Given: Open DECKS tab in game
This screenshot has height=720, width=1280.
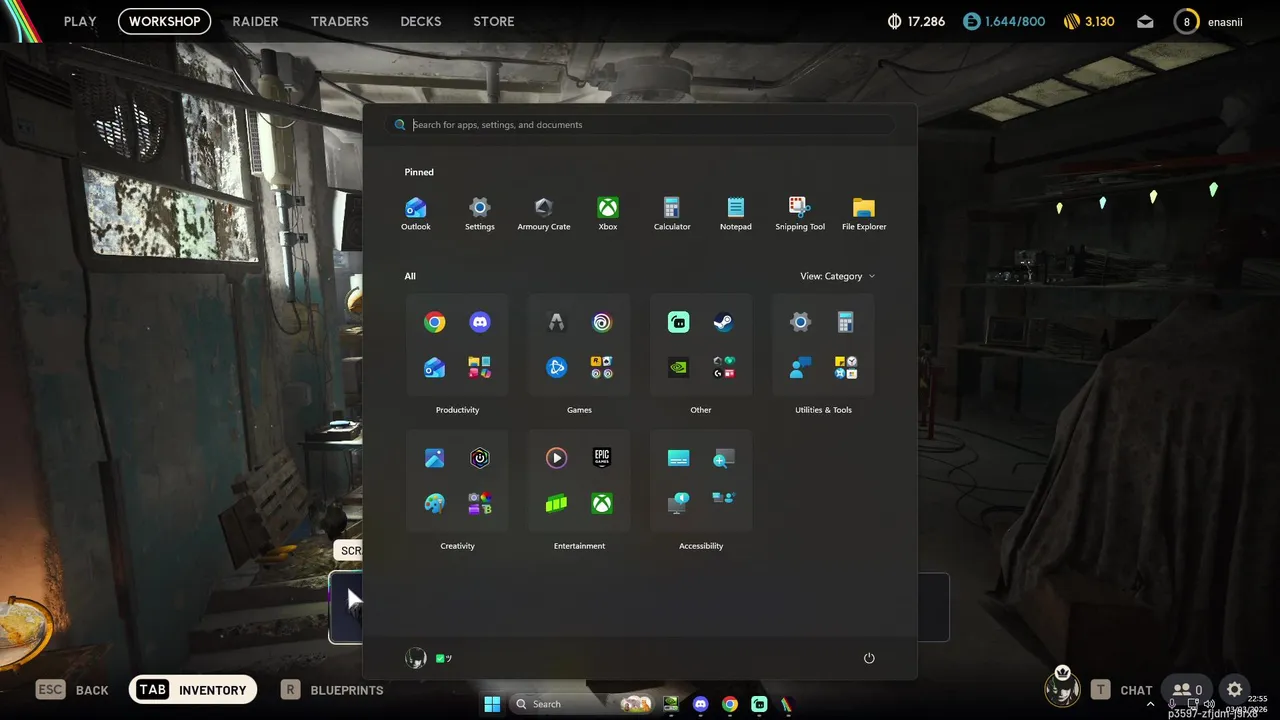Looking at the screenshot, I should tap(420, 21).
